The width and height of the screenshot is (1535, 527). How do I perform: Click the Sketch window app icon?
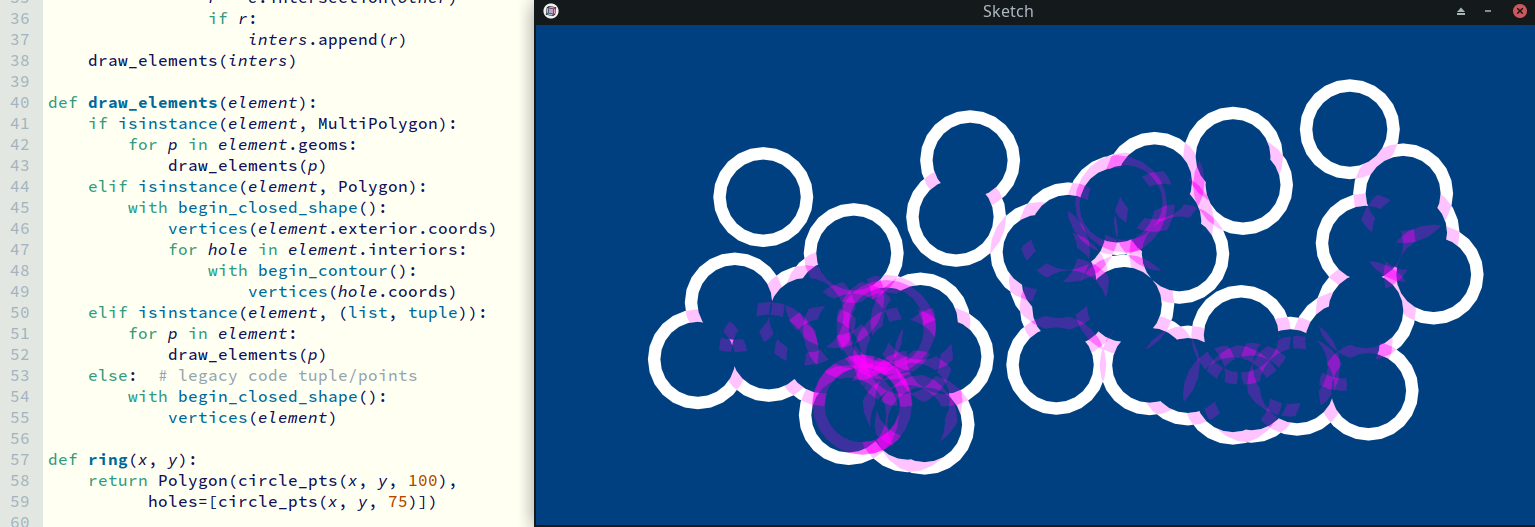pyautogui.click(x=551, y=11)
